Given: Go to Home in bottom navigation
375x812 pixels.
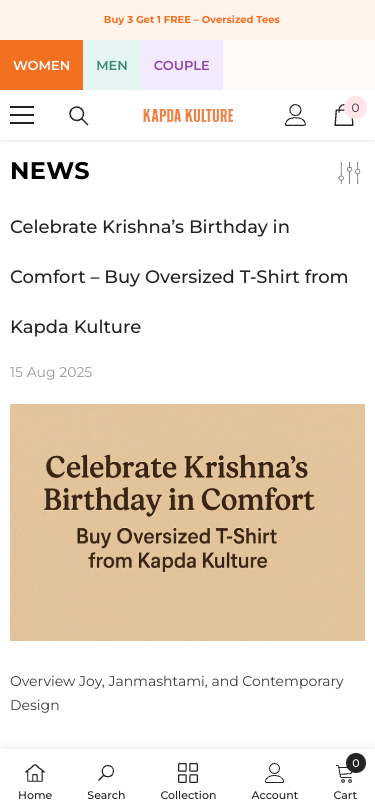Looking at the screenshot, I should [x=35, y=781].
